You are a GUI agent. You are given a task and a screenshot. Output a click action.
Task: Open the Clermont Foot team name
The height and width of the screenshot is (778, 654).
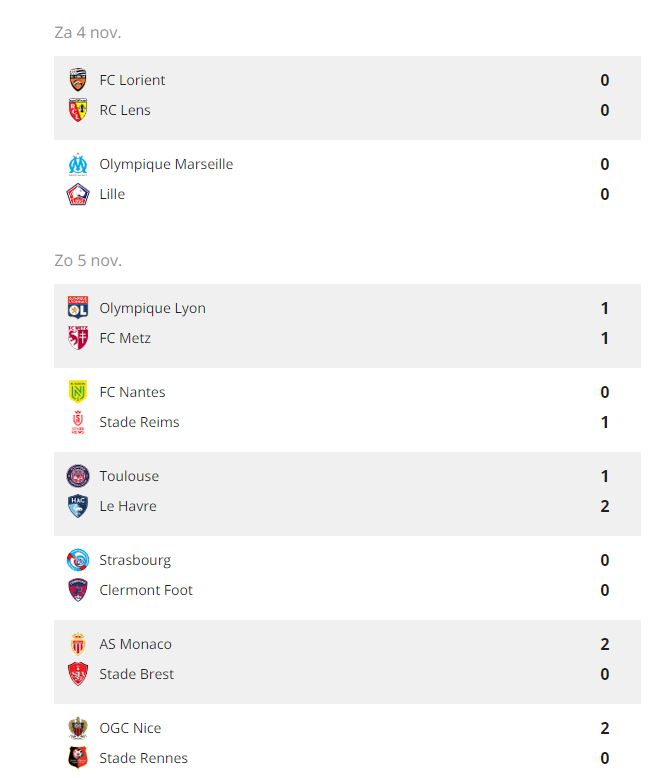[146, 590]
